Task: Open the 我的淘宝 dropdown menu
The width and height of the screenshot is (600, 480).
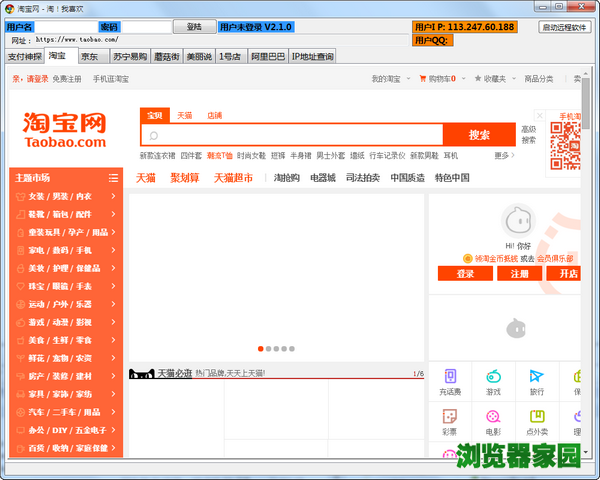Action: 389,78
